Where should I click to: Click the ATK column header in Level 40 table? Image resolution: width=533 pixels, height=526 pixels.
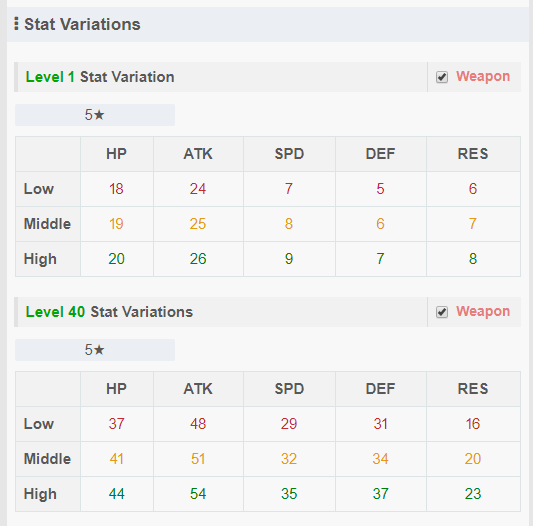(x=198, y=389)
